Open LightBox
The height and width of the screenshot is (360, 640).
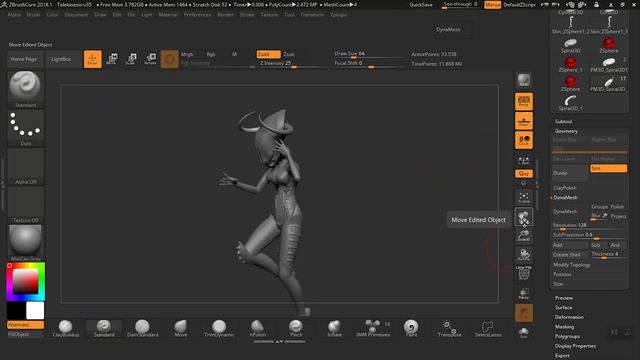tap(61, 59)
